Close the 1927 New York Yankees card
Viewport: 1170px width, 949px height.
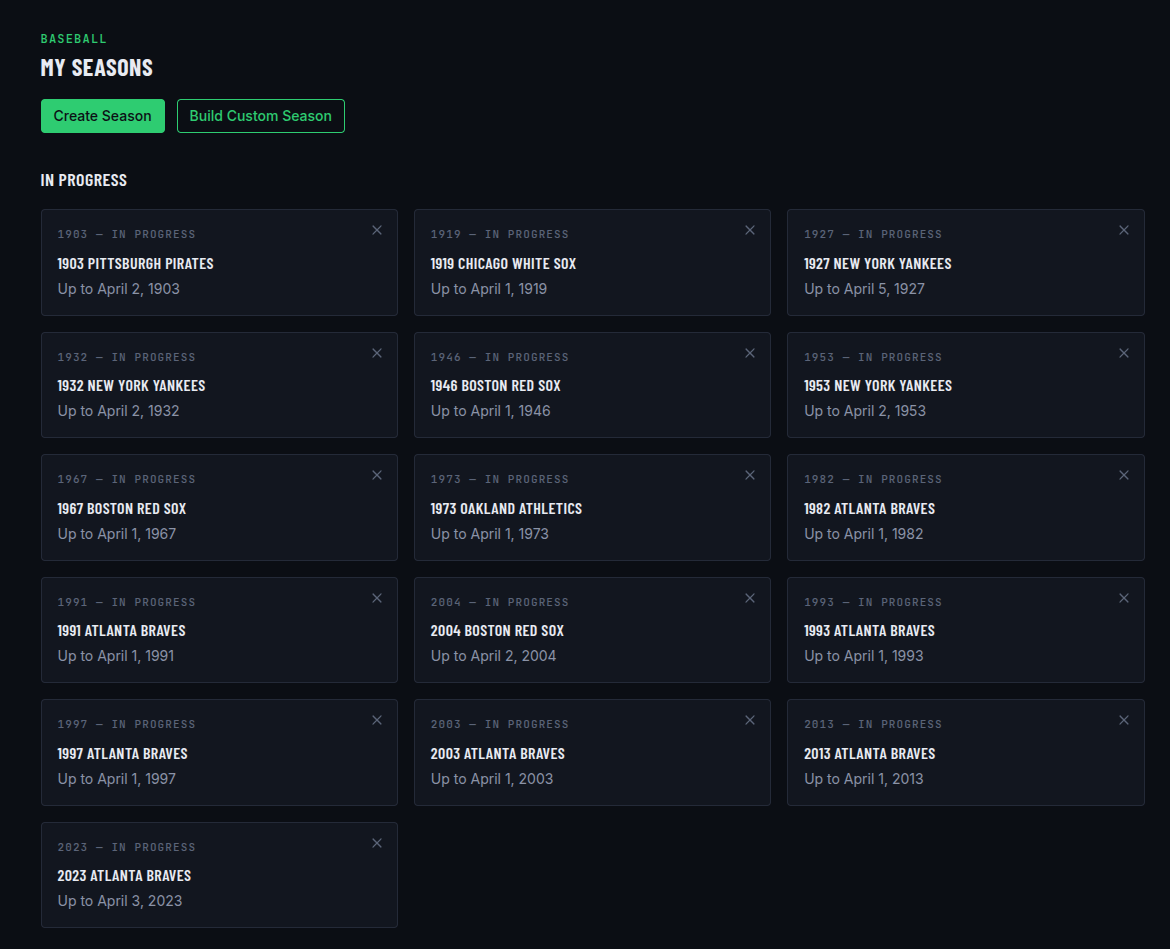pos(1124,231)
